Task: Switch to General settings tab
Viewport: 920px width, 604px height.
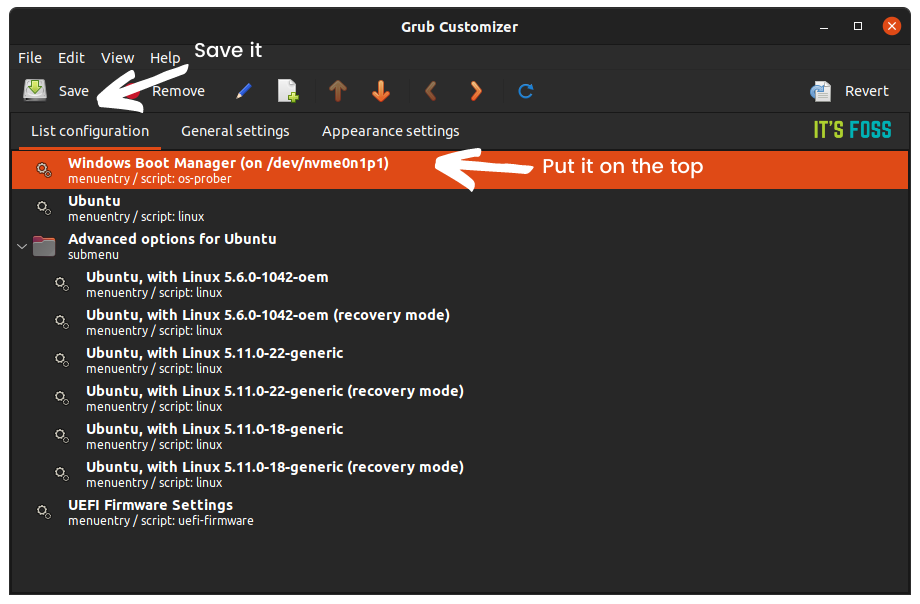Action: (x=235, y=131)
